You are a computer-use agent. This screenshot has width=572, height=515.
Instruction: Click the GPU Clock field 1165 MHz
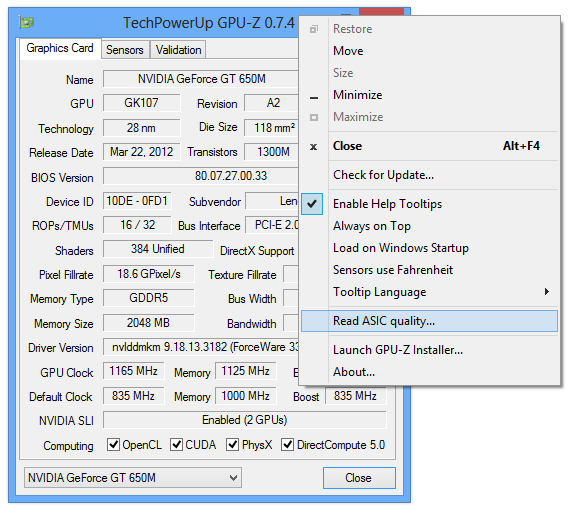pyautogui.click(x=134, y=371)
